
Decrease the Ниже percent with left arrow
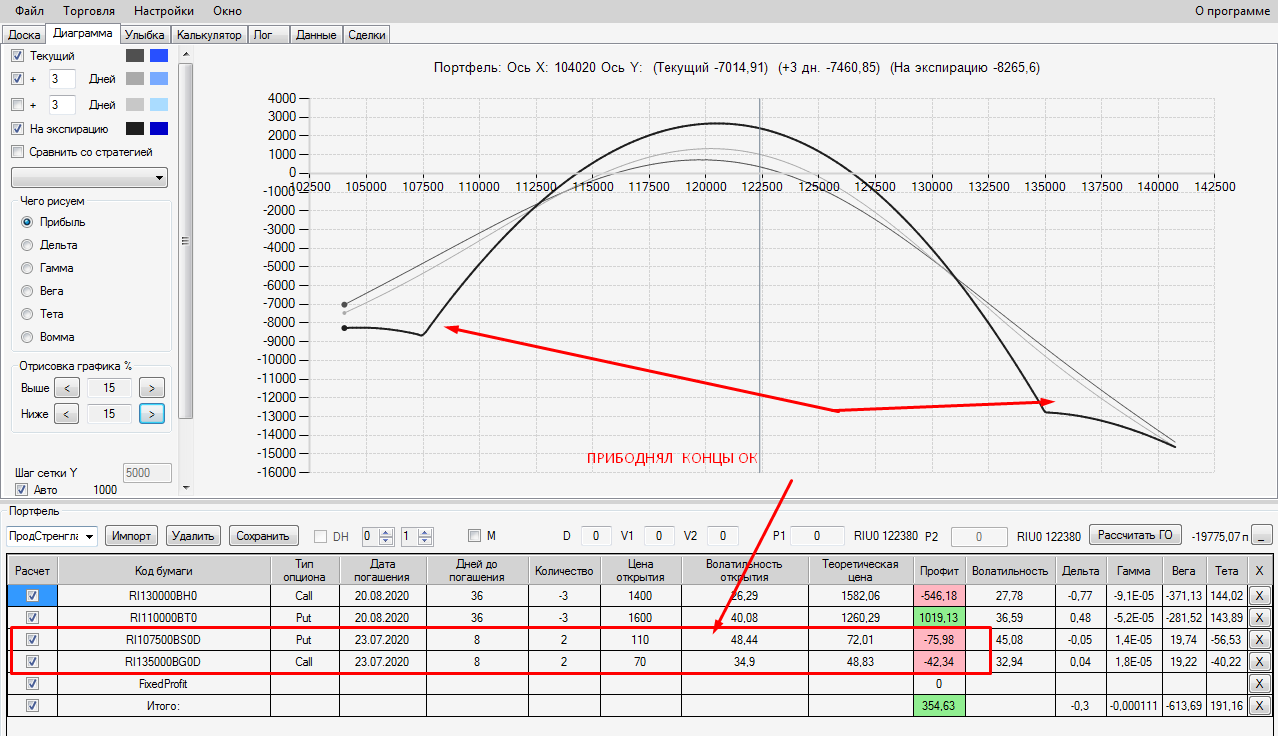66,413
